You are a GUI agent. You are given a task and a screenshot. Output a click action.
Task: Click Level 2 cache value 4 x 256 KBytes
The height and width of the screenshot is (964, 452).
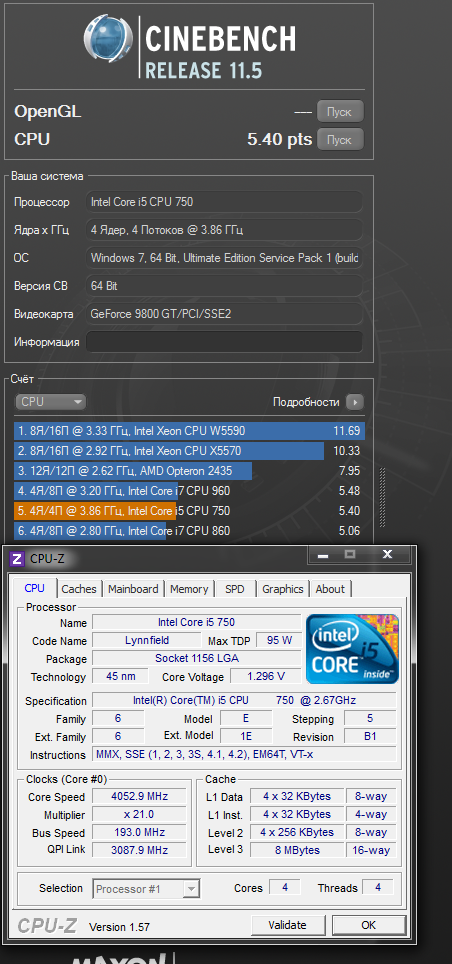298,832
